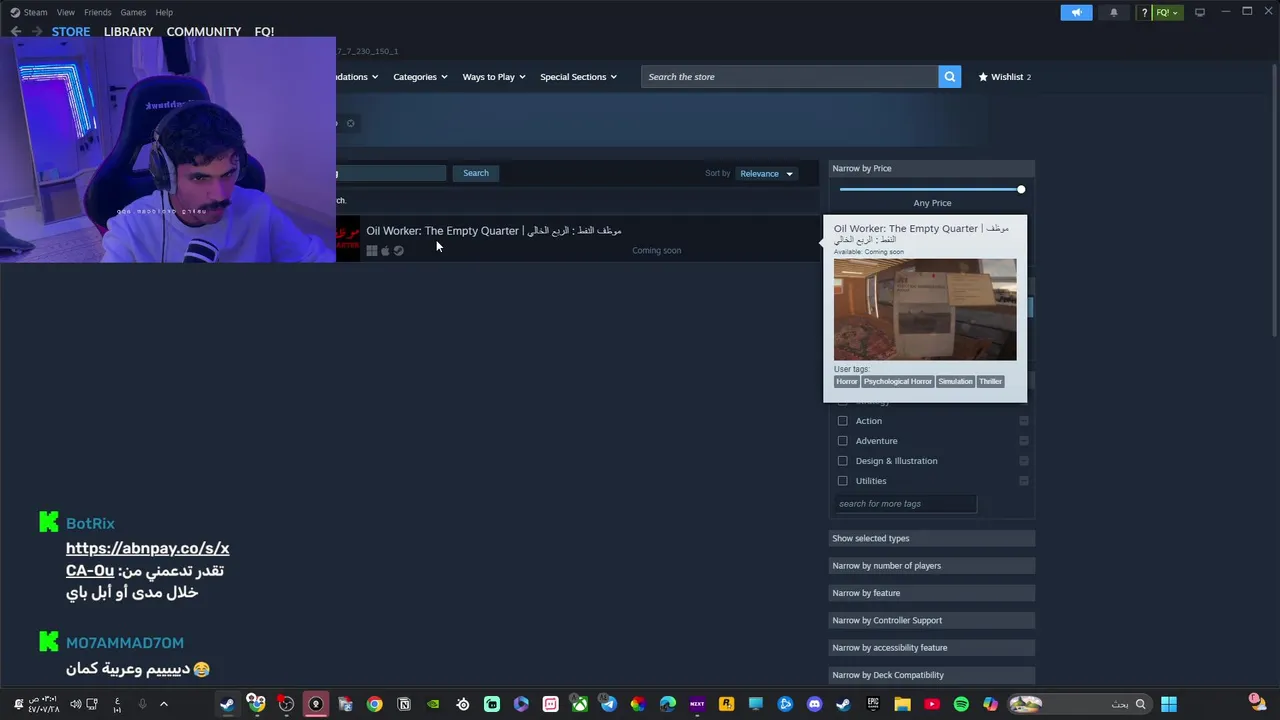Screen dimensions: 1280x720
Task: Open the FQ! account dropdown in title bar
Action: point(1167,12)
